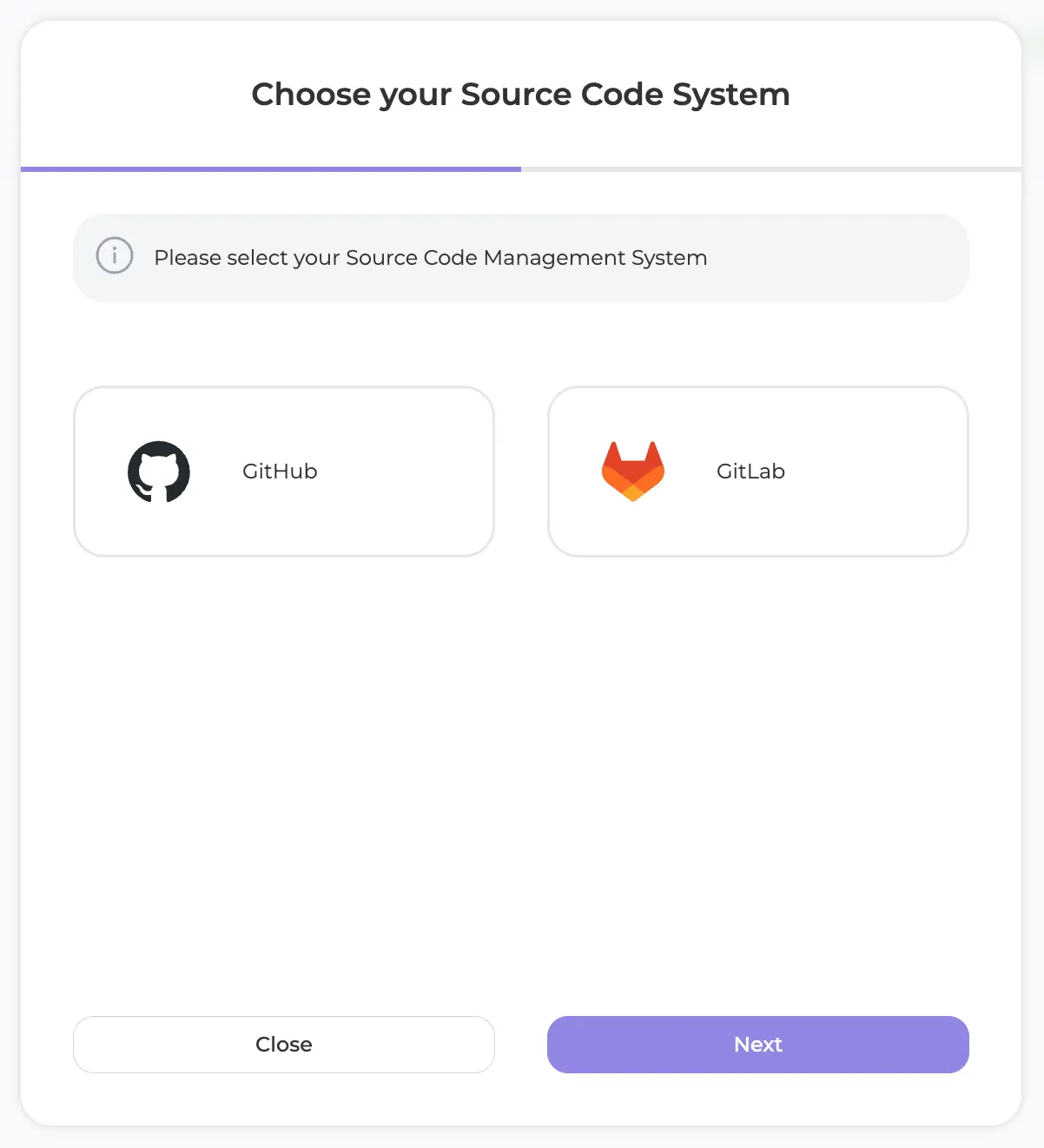Click the GitLab fox logo
The image size is (1044, 1148).
point(633,472)
